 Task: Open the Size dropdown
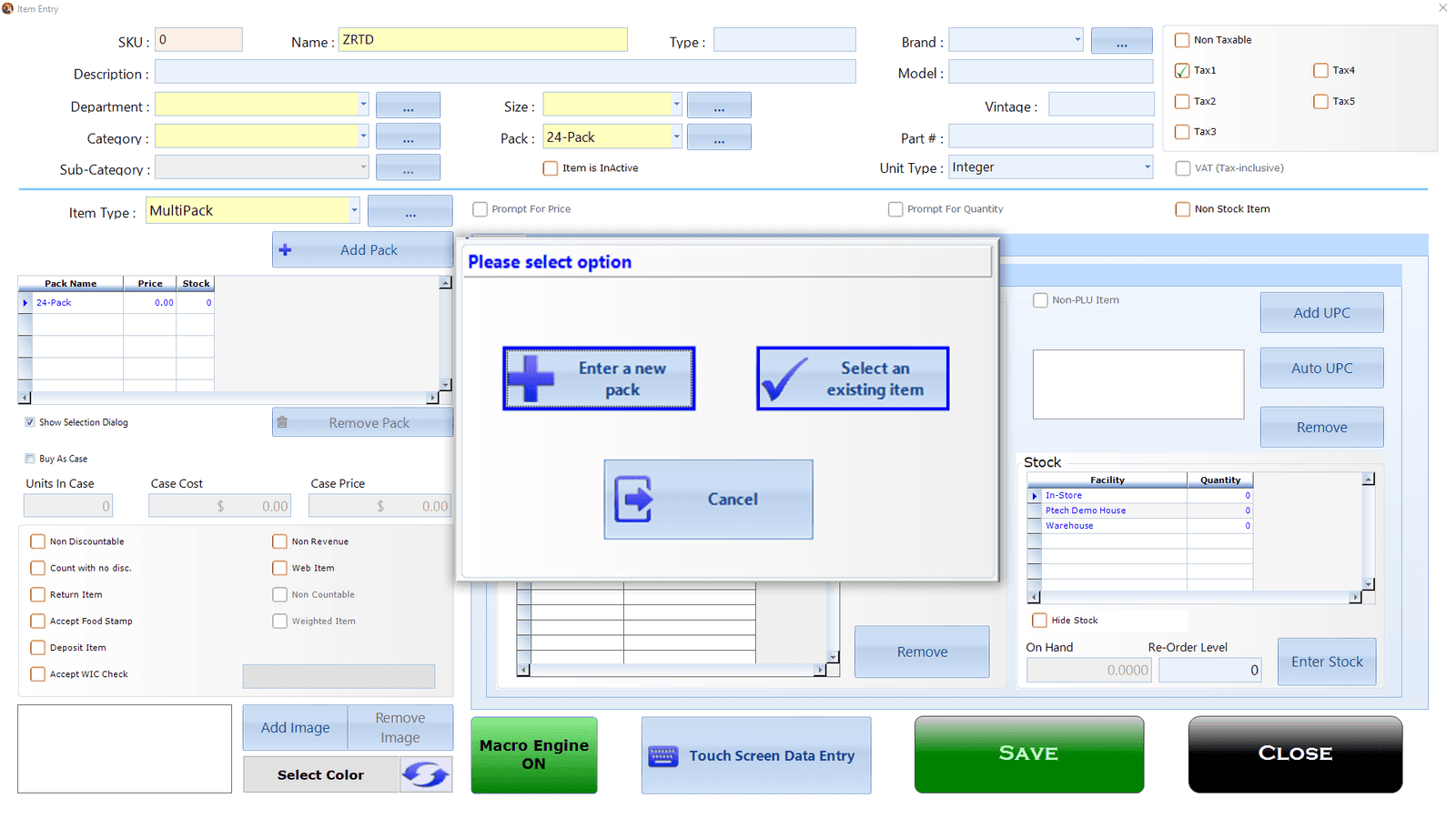tap(676, 105)
